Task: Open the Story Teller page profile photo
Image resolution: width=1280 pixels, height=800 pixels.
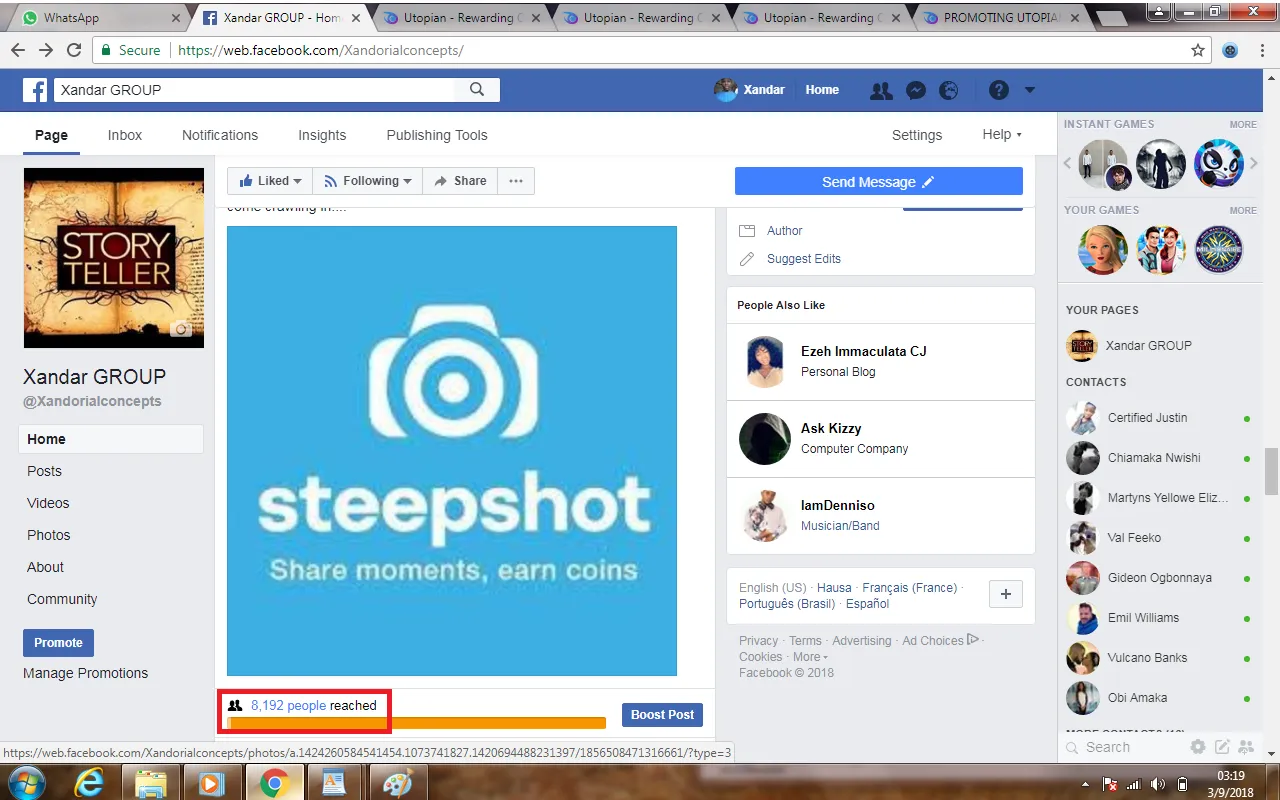Action: pyautogui.click(x=114, y=258)
